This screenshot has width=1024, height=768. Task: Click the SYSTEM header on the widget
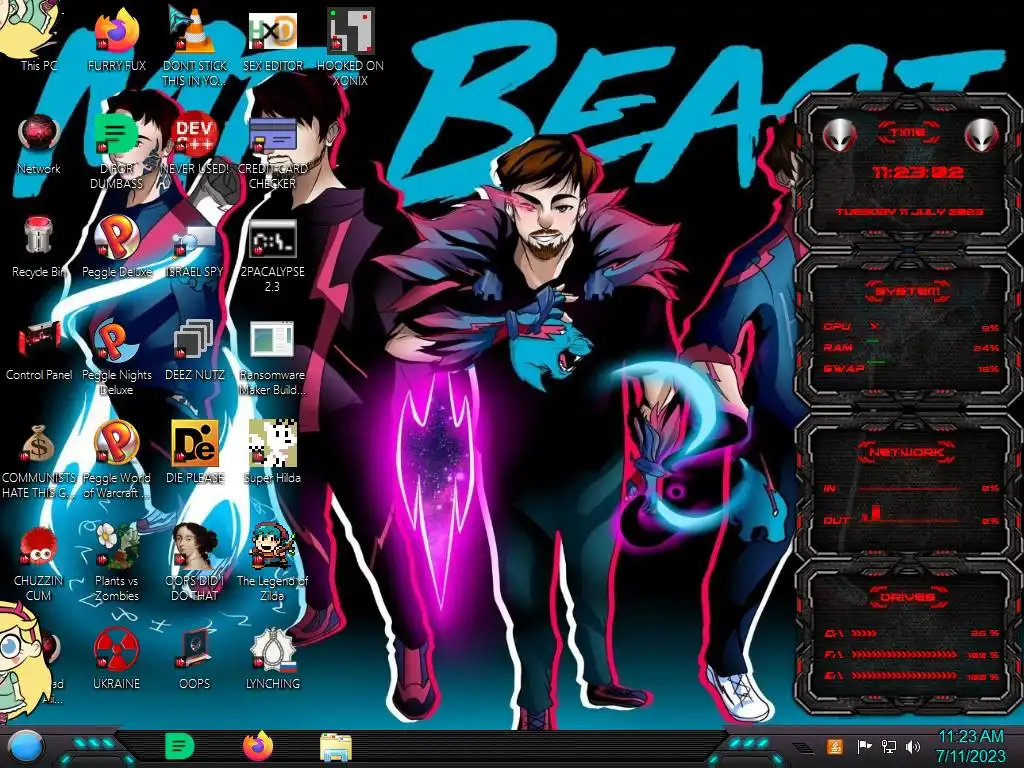(x=908, y=291)
